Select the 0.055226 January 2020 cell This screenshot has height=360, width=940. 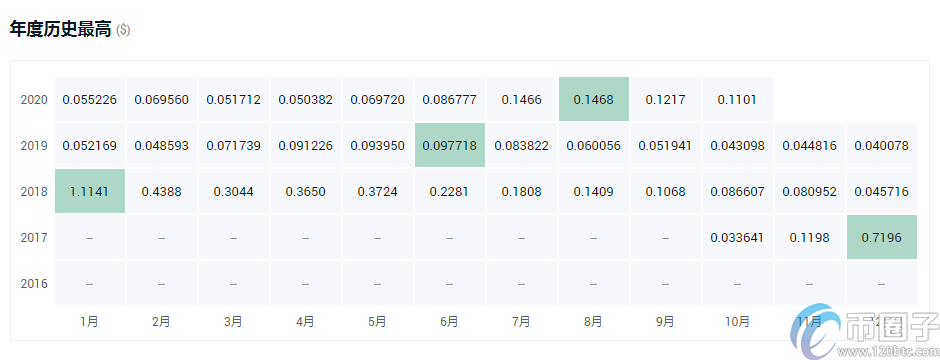click(x=90, y=99)
